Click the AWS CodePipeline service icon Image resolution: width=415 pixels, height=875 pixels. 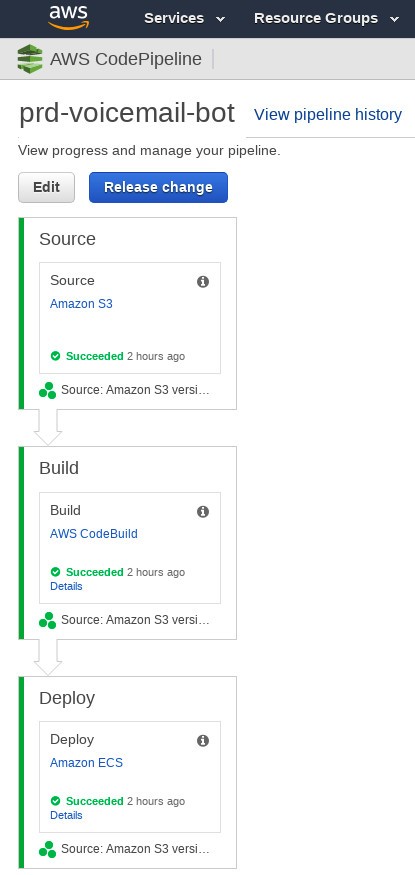(x=30, y=59)
